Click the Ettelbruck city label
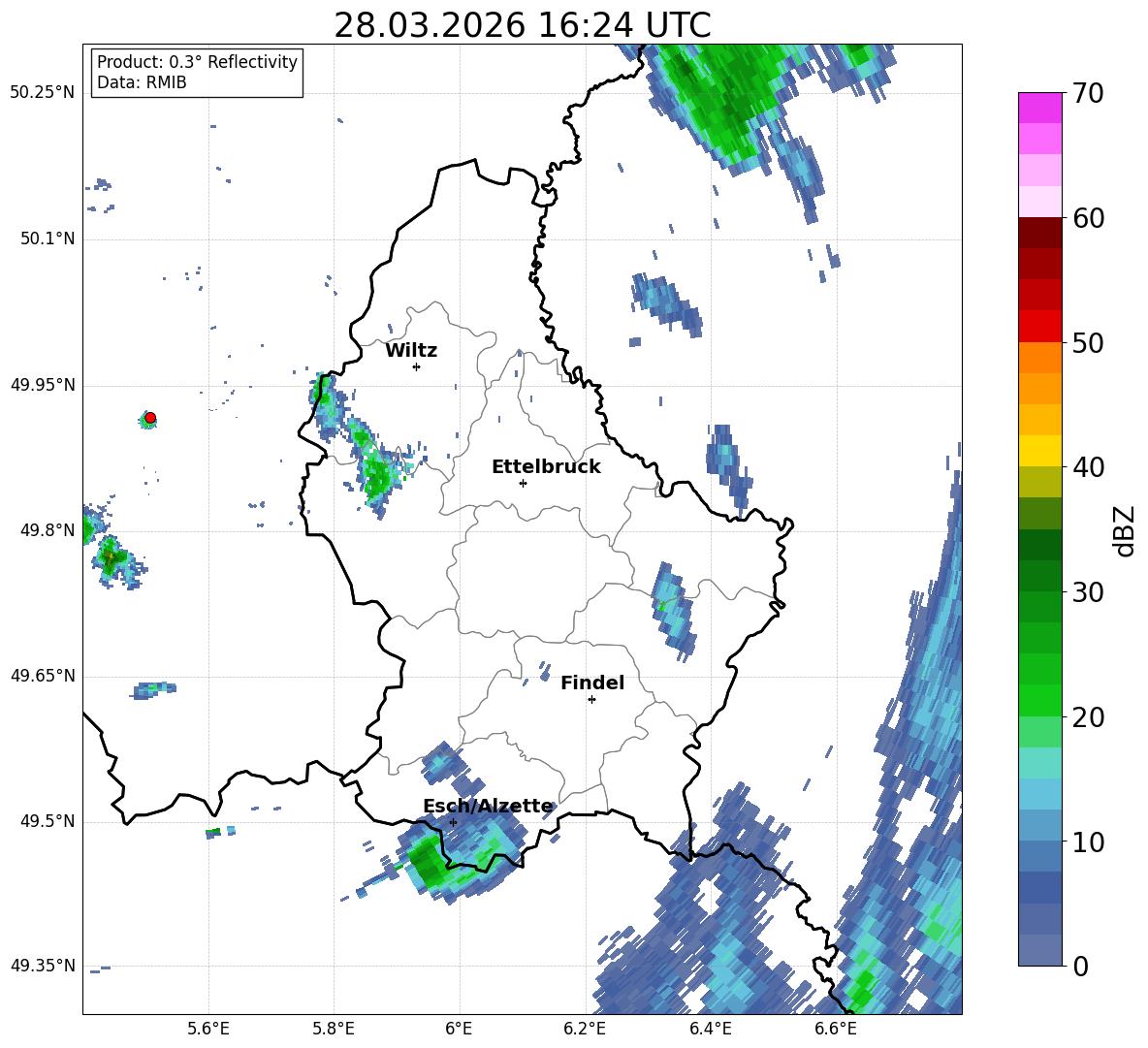Image resolution: width=1148 pixels, height=1048 pixels. (546, 467)
